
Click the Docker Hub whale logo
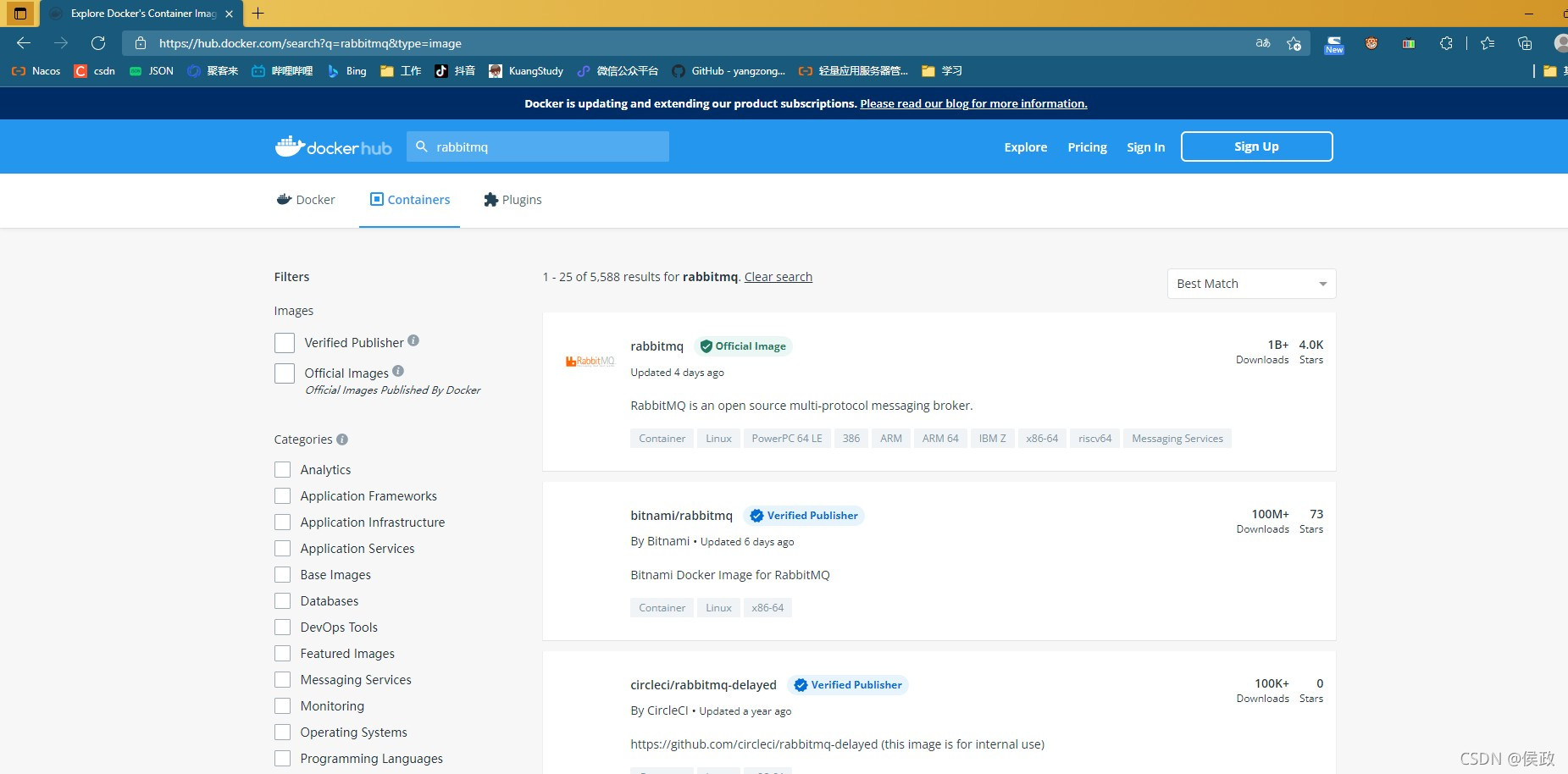click(x=333, y=147)
